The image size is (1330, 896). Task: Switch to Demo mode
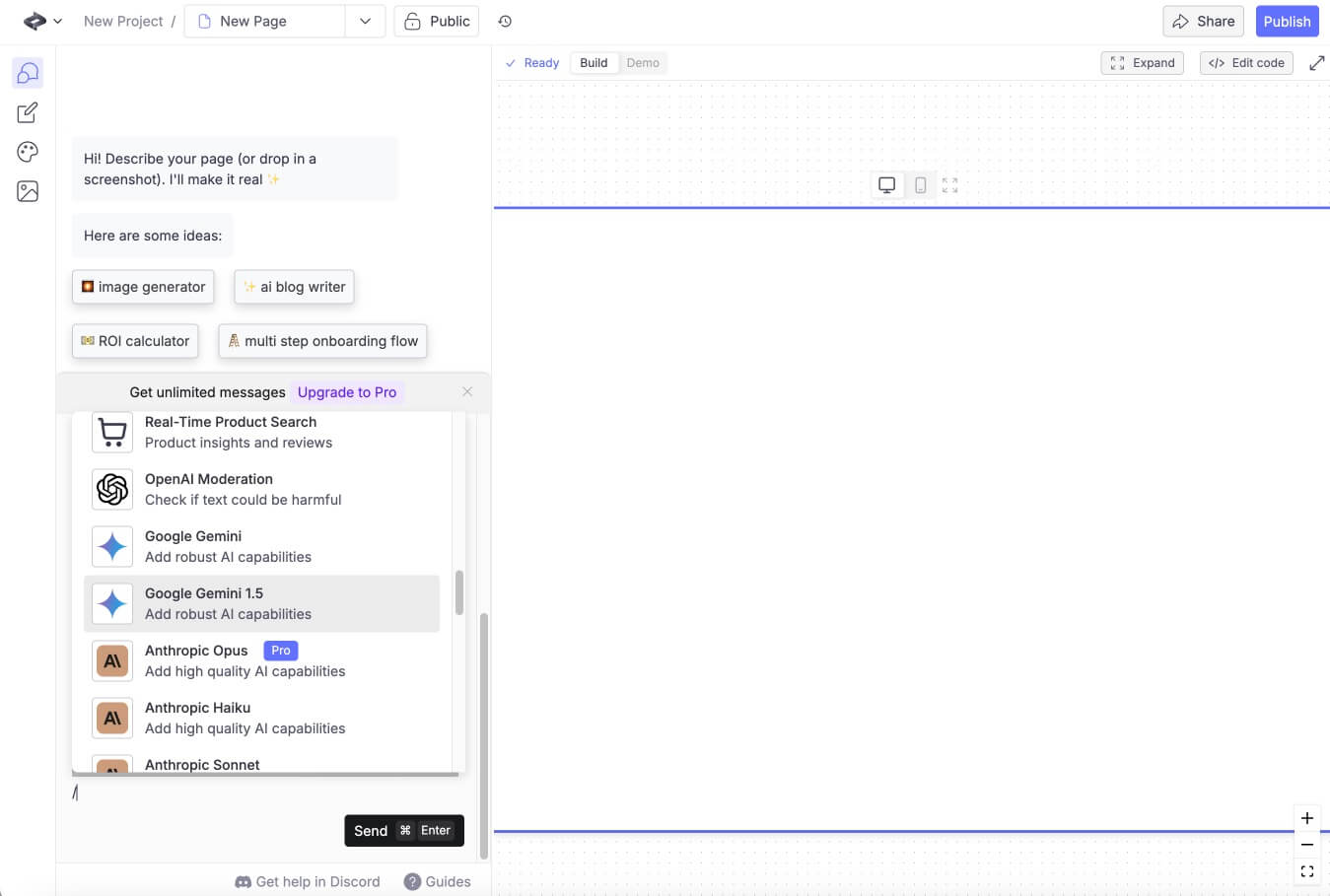tap(643, 63)
